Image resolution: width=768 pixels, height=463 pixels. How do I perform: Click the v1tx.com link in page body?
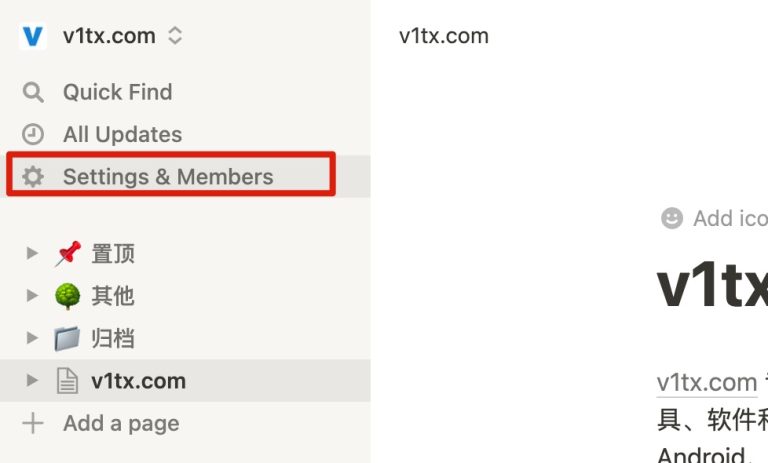706,382
